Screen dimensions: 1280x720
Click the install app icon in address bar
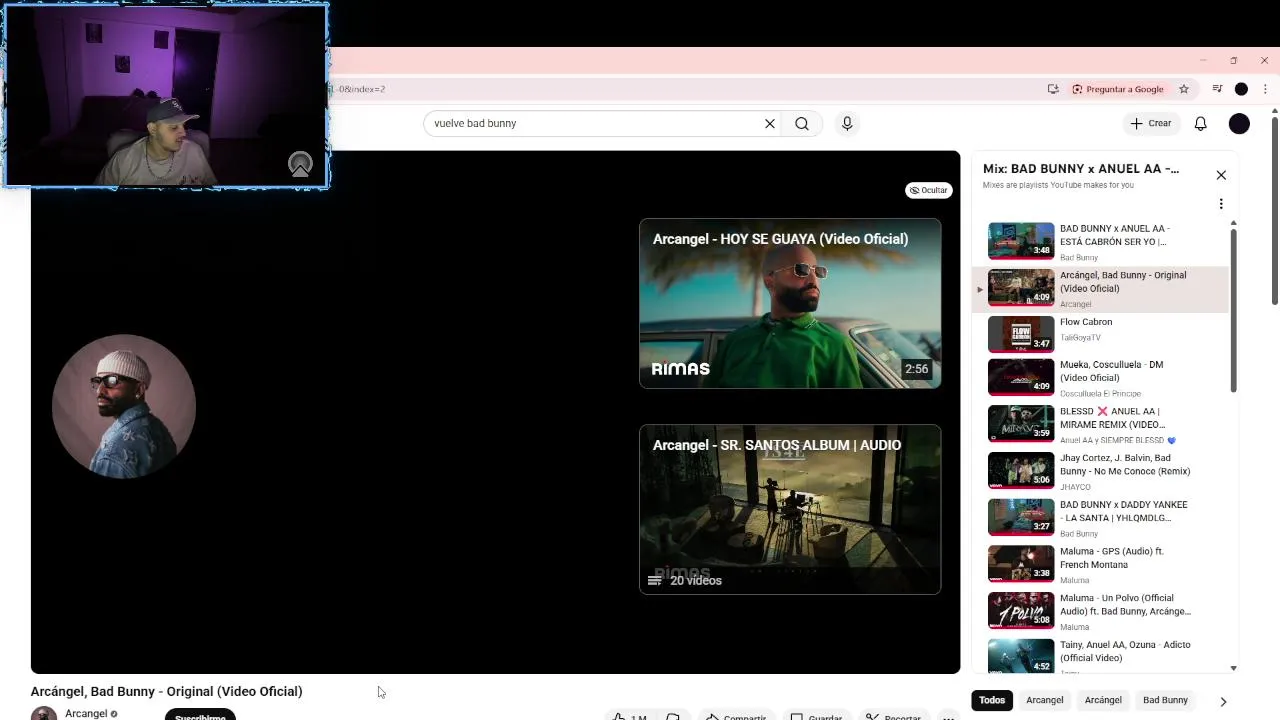[x=1053, y=89]
